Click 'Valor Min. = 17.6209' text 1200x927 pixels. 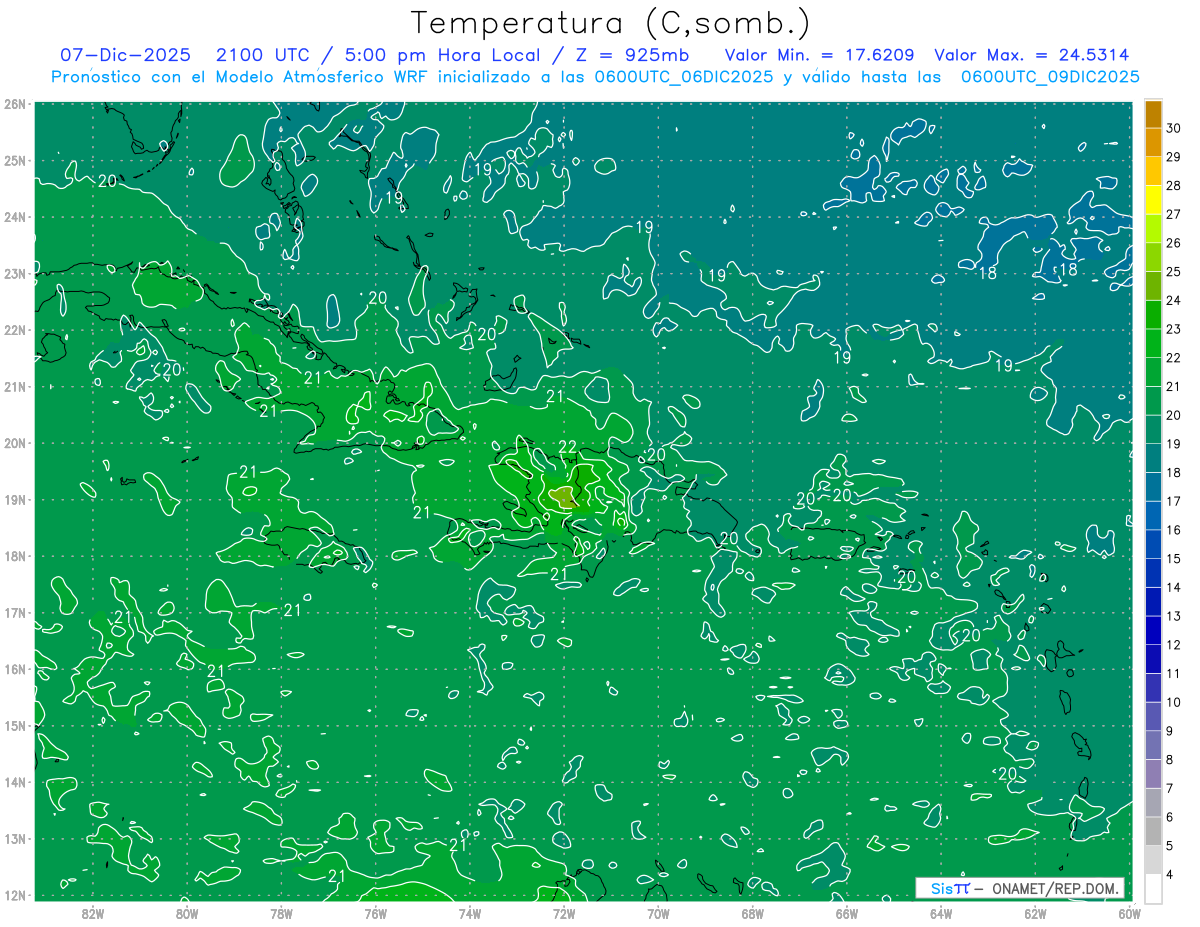(x=819, y=55)
